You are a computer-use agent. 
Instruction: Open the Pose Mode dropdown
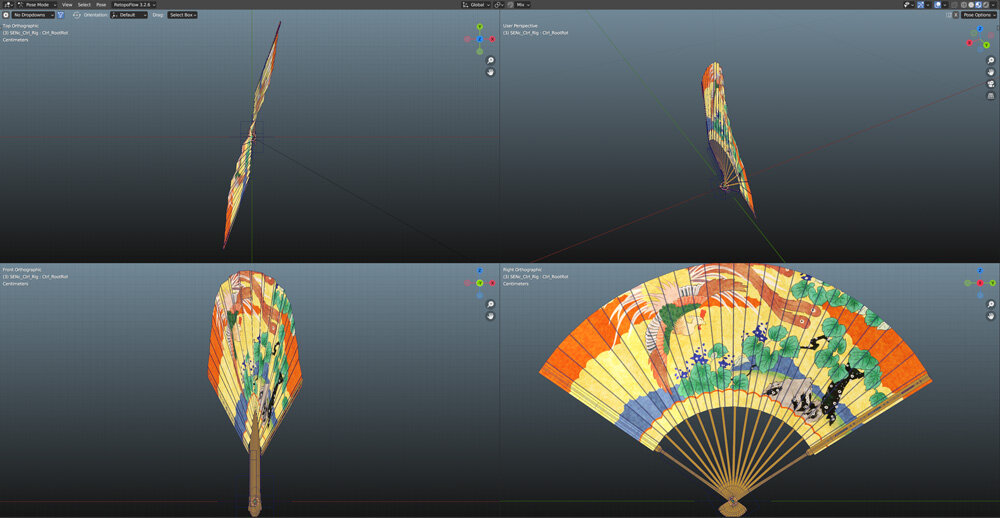click(x=37, y=4)
